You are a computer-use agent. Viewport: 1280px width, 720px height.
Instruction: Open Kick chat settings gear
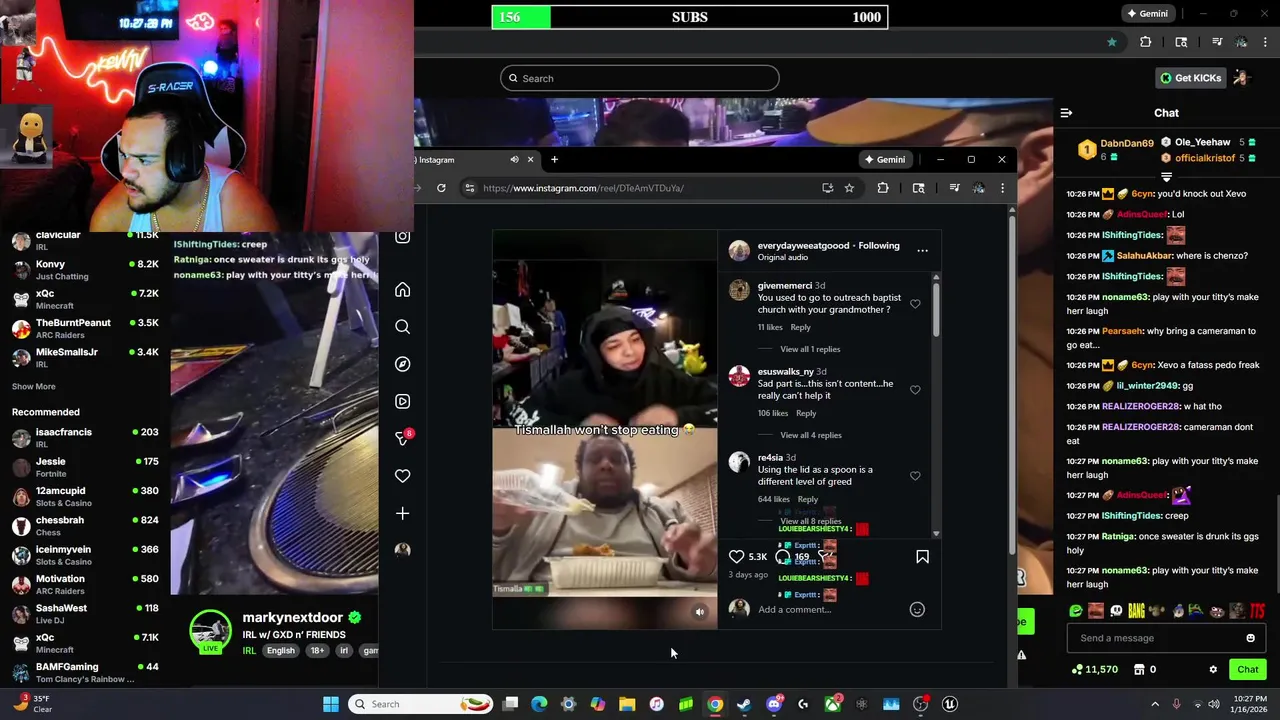tap(1213, 669)
